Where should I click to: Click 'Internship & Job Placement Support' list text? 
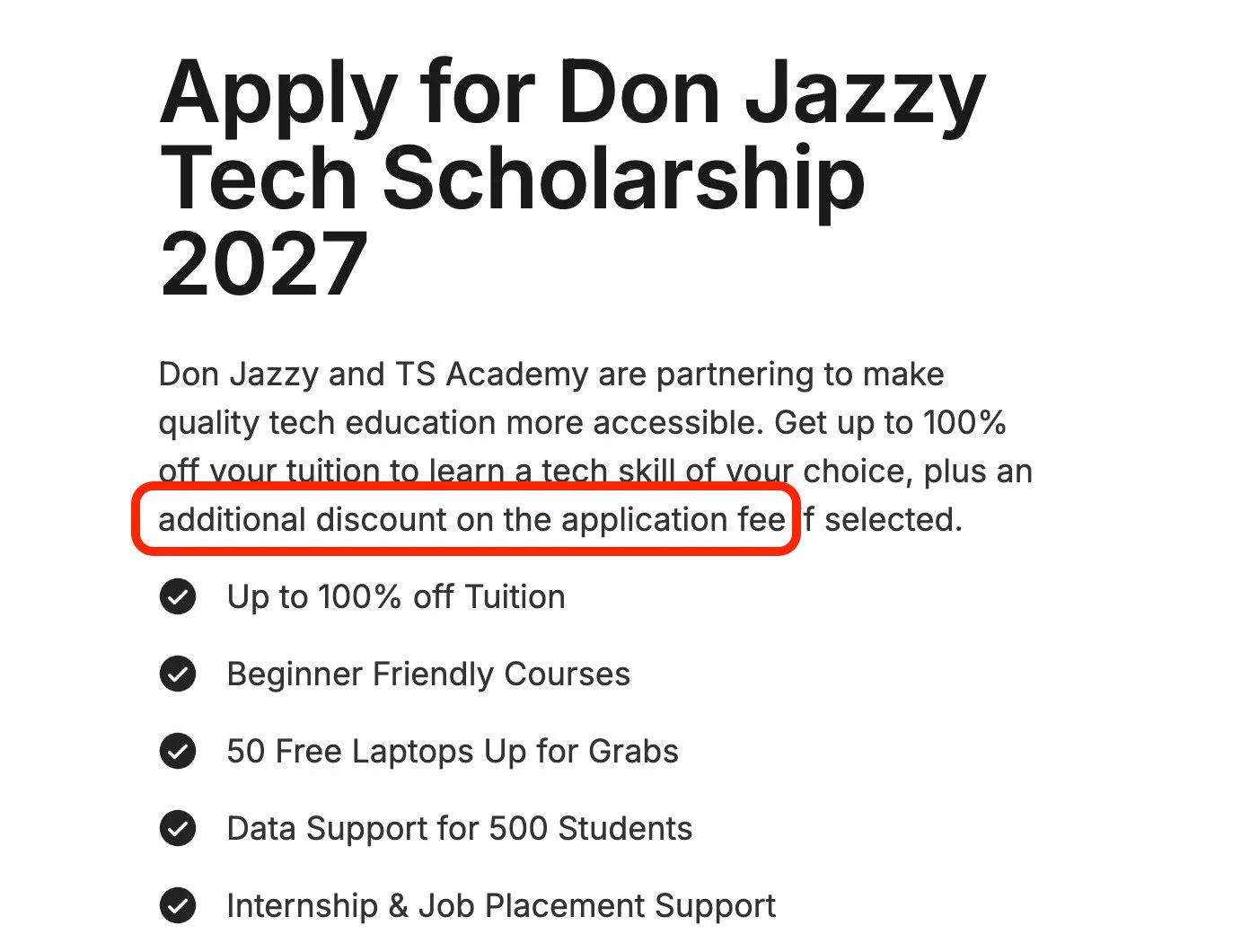pyautogui.click(x=501, y=905)
